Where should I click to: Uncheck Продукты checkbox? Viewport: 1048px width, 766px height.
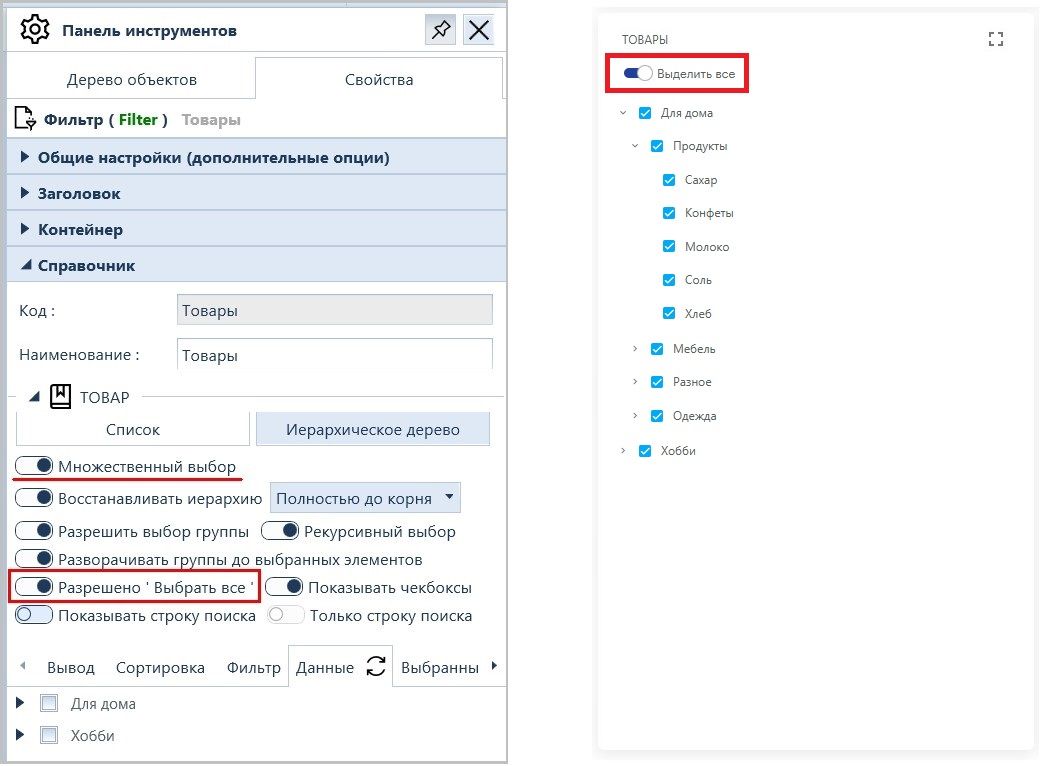(x=657, y=146)
